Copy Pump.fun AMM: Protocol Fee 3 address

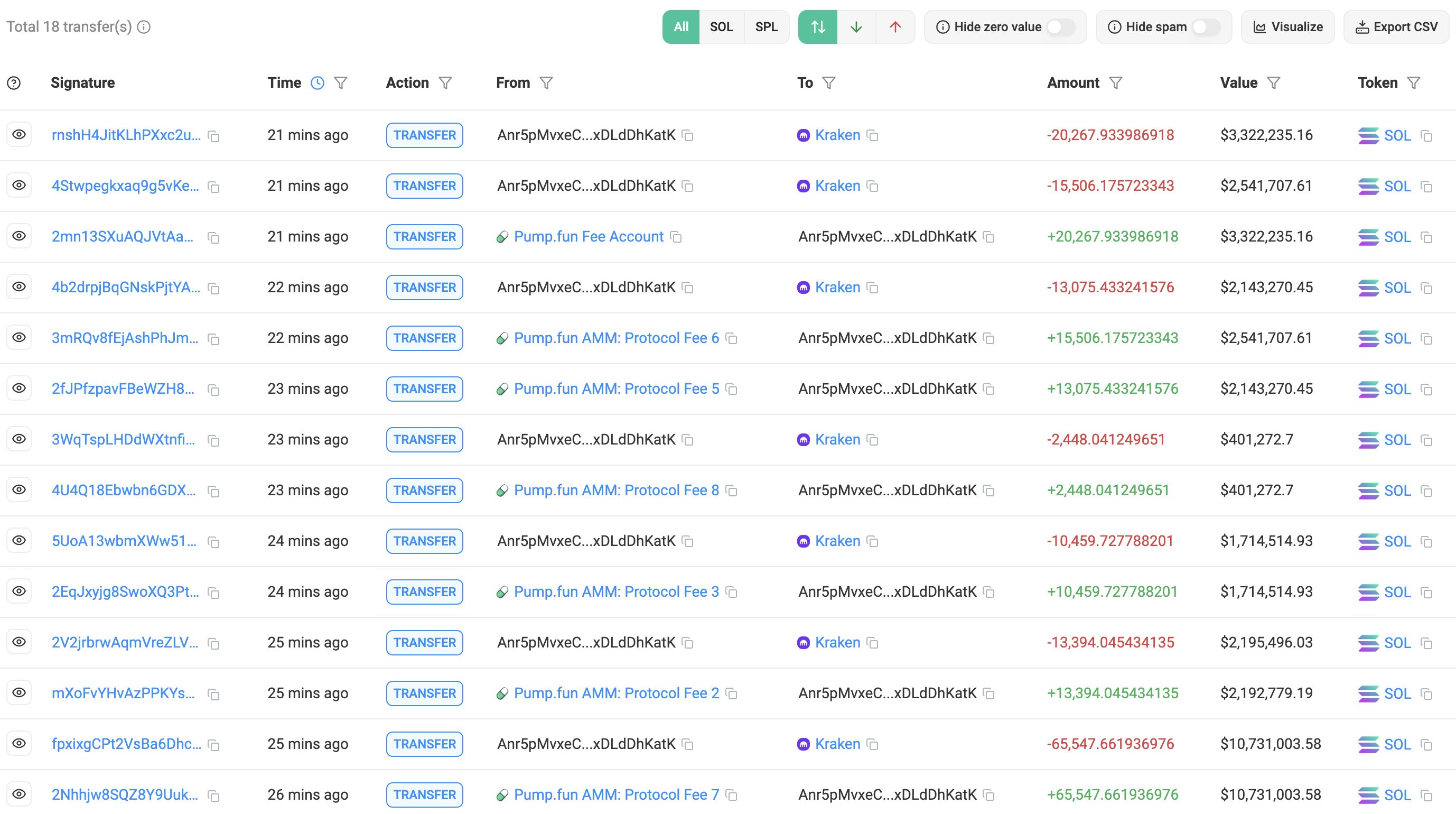731,592
